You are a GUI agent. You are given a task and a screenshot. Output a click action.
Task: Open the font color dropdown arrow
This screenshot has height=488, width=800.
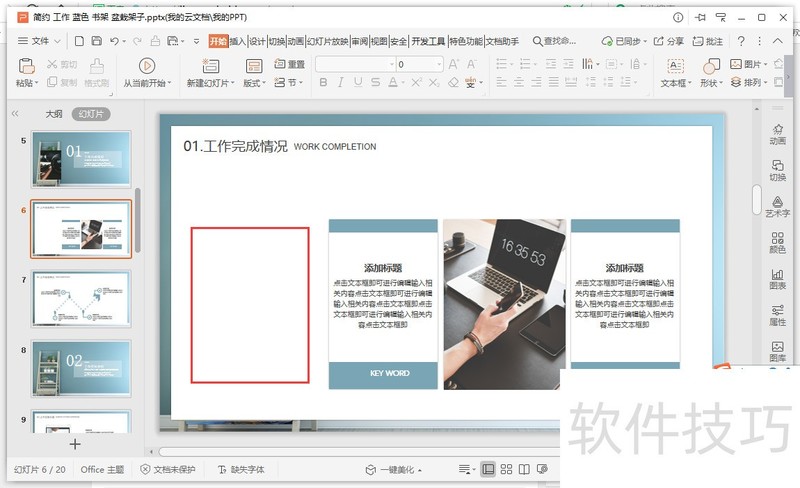tap(403, 83)
